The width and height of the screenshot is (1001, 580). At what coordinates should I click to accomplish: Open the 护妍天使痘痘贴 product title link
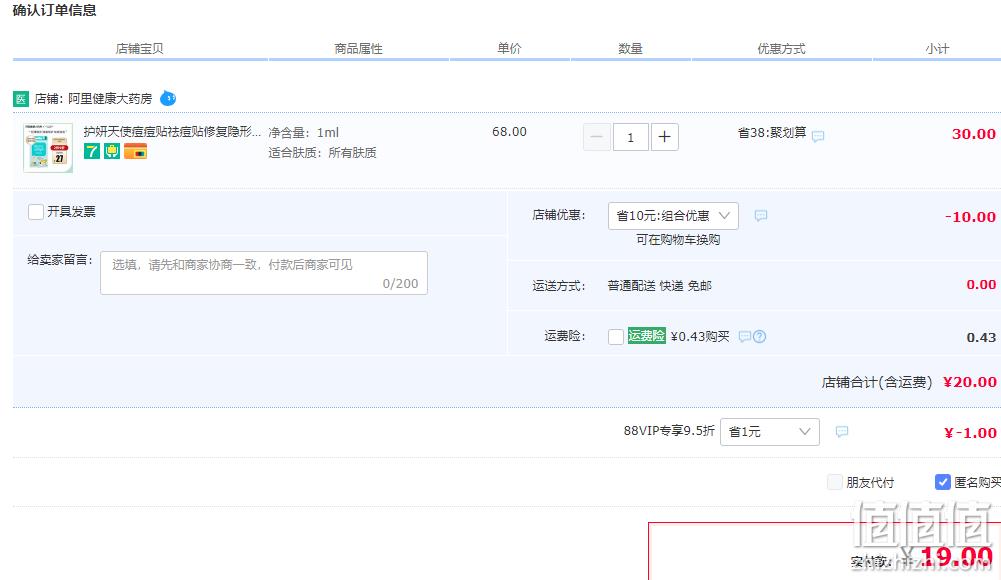click(x=172, y=131)
